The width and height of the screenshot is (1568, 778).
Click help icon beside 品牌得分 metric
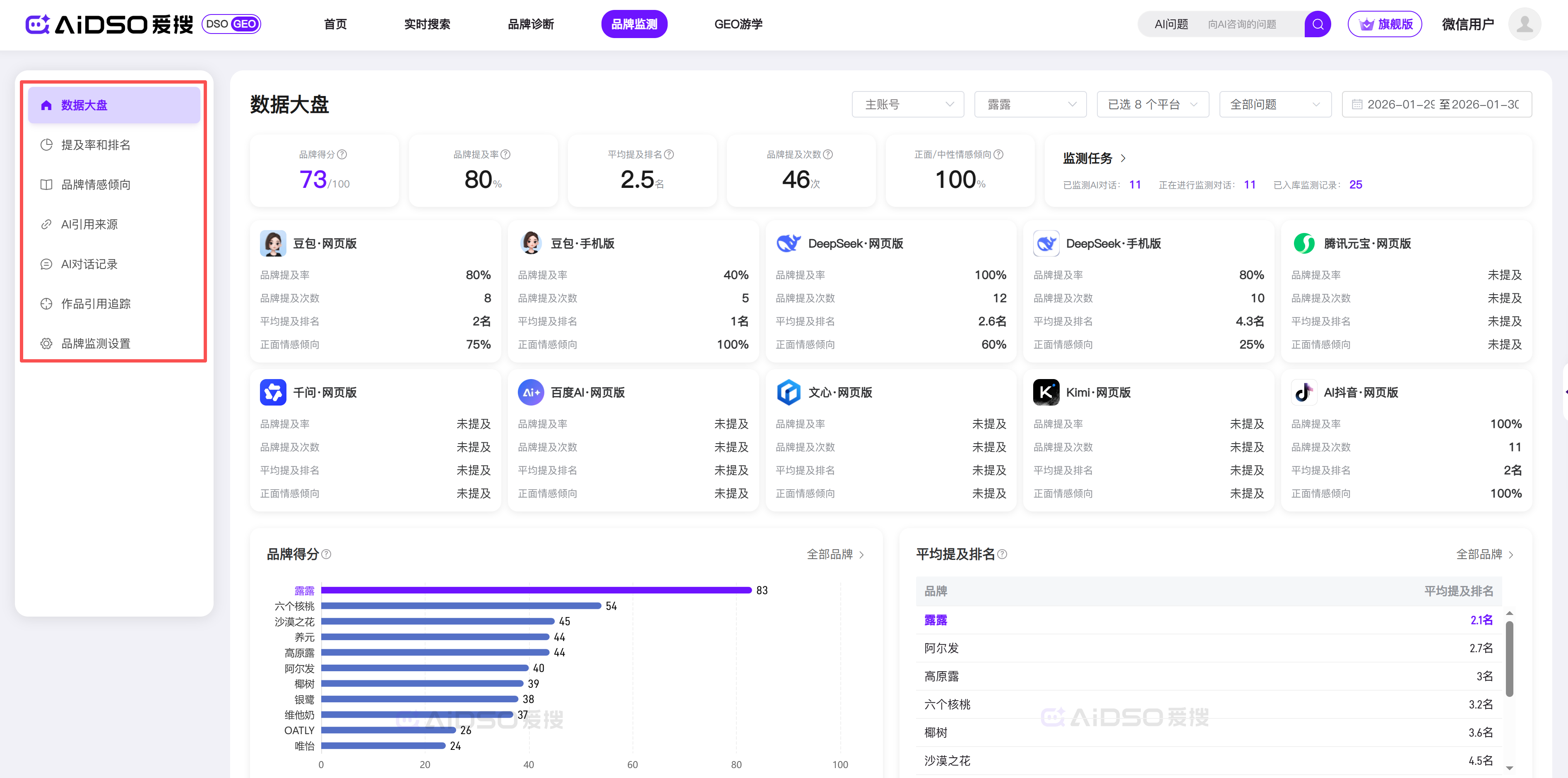click(342, 155)
